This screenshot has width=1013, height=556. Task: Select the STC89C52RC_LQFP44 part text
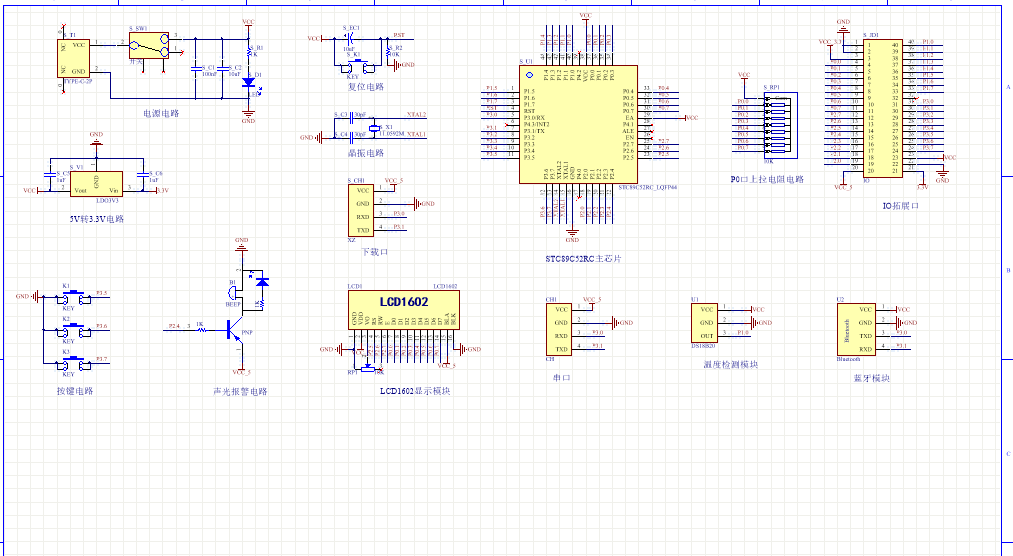tap(648, 187)
